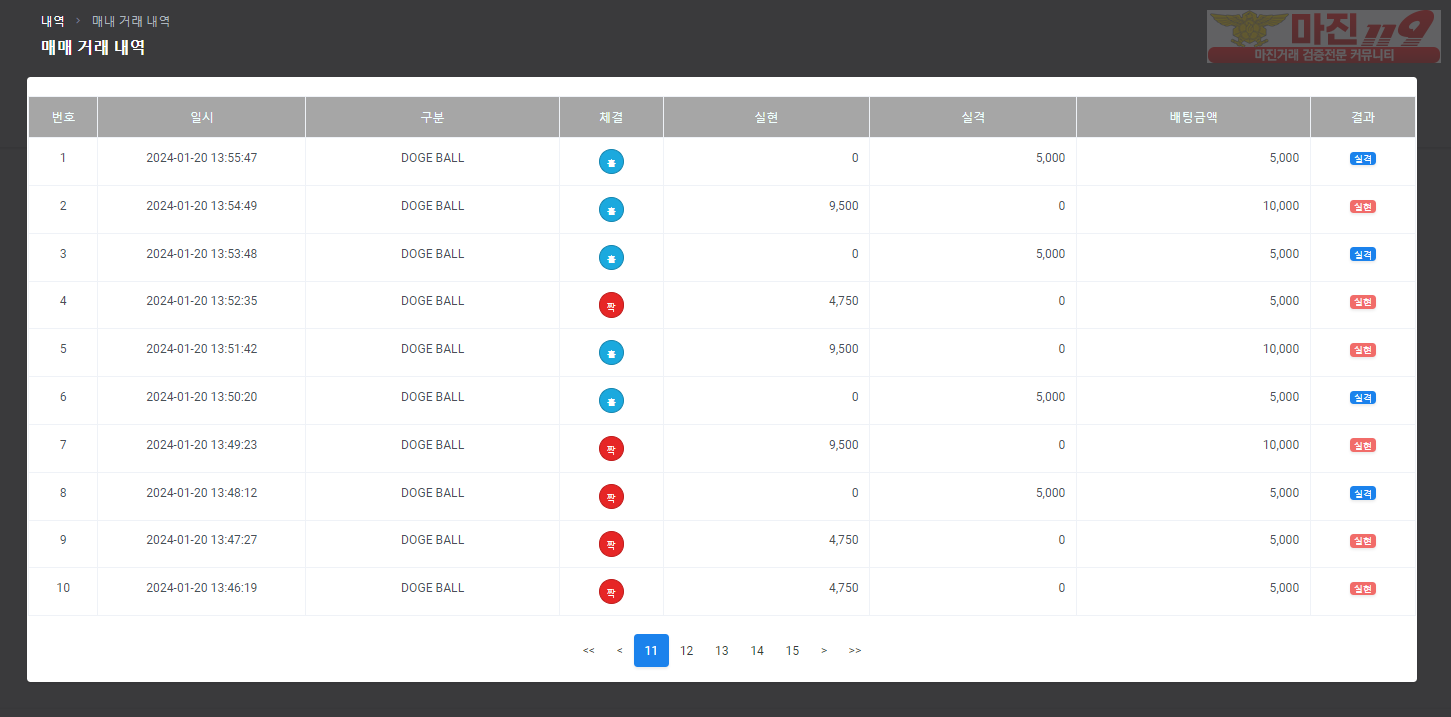Click the blue 실격 badge in row 3
1451x717 pixels.
click(x=1363, y=254)
